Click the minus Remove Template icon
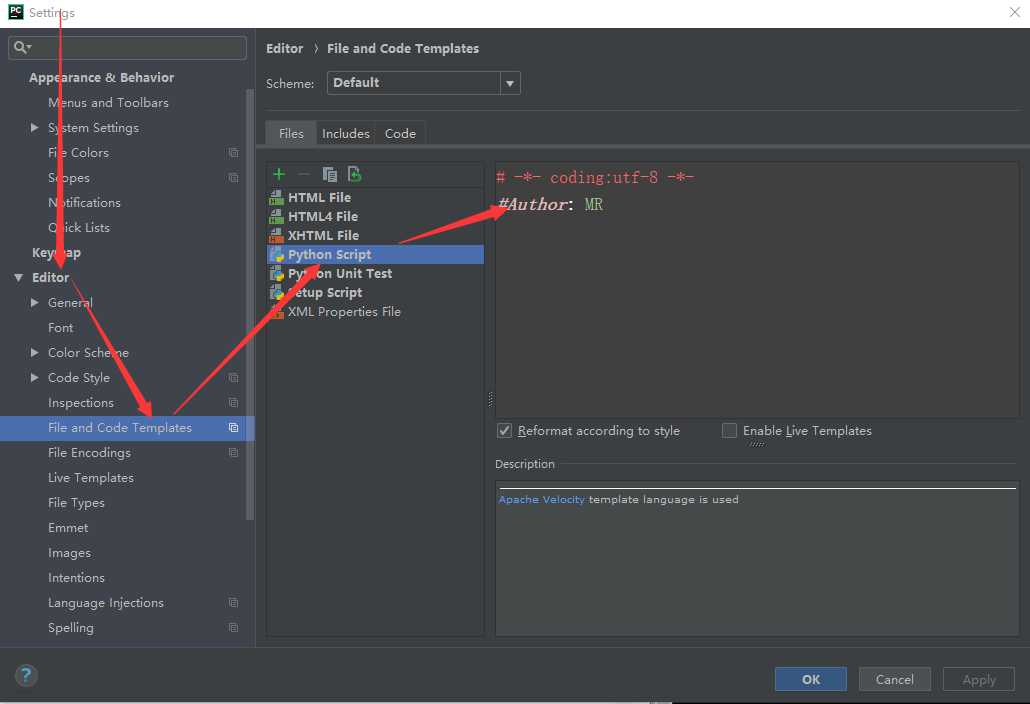The image size is (1030, 704). pos(303,174)
